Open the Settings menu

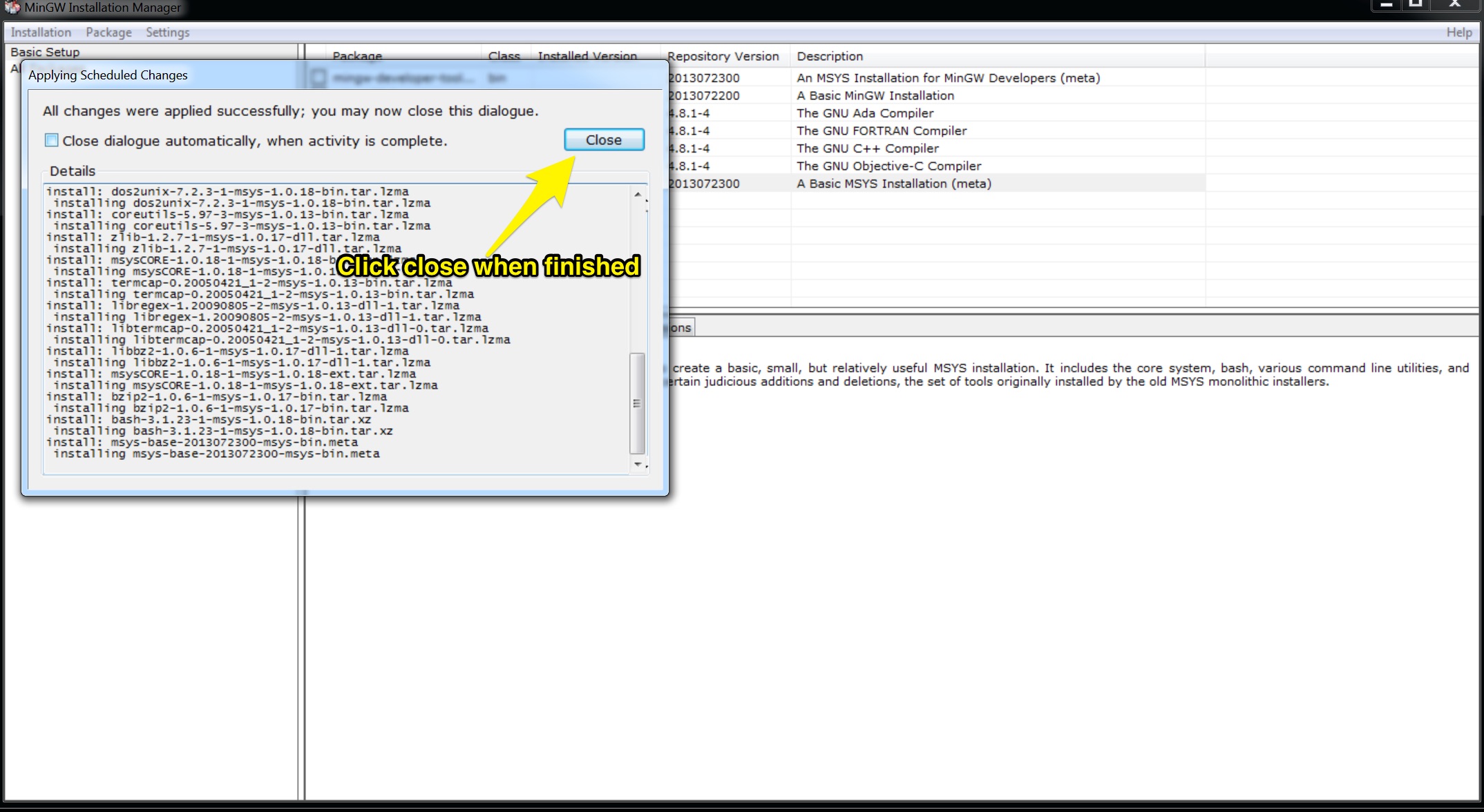pos(167,32)
